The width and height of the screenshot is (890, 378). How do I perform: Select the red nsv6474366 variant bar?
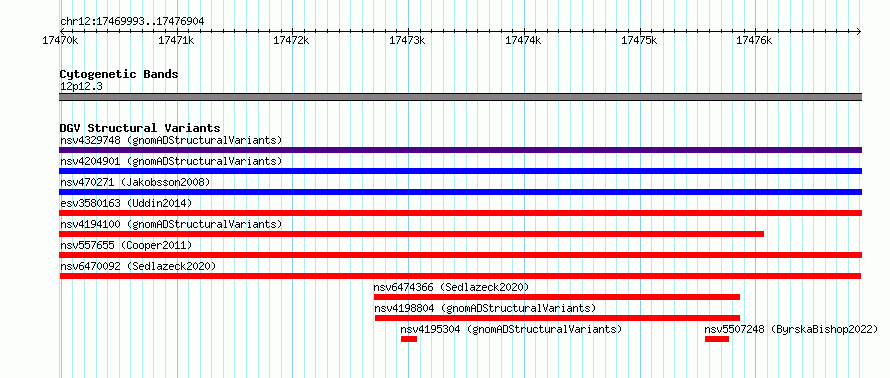557,297
